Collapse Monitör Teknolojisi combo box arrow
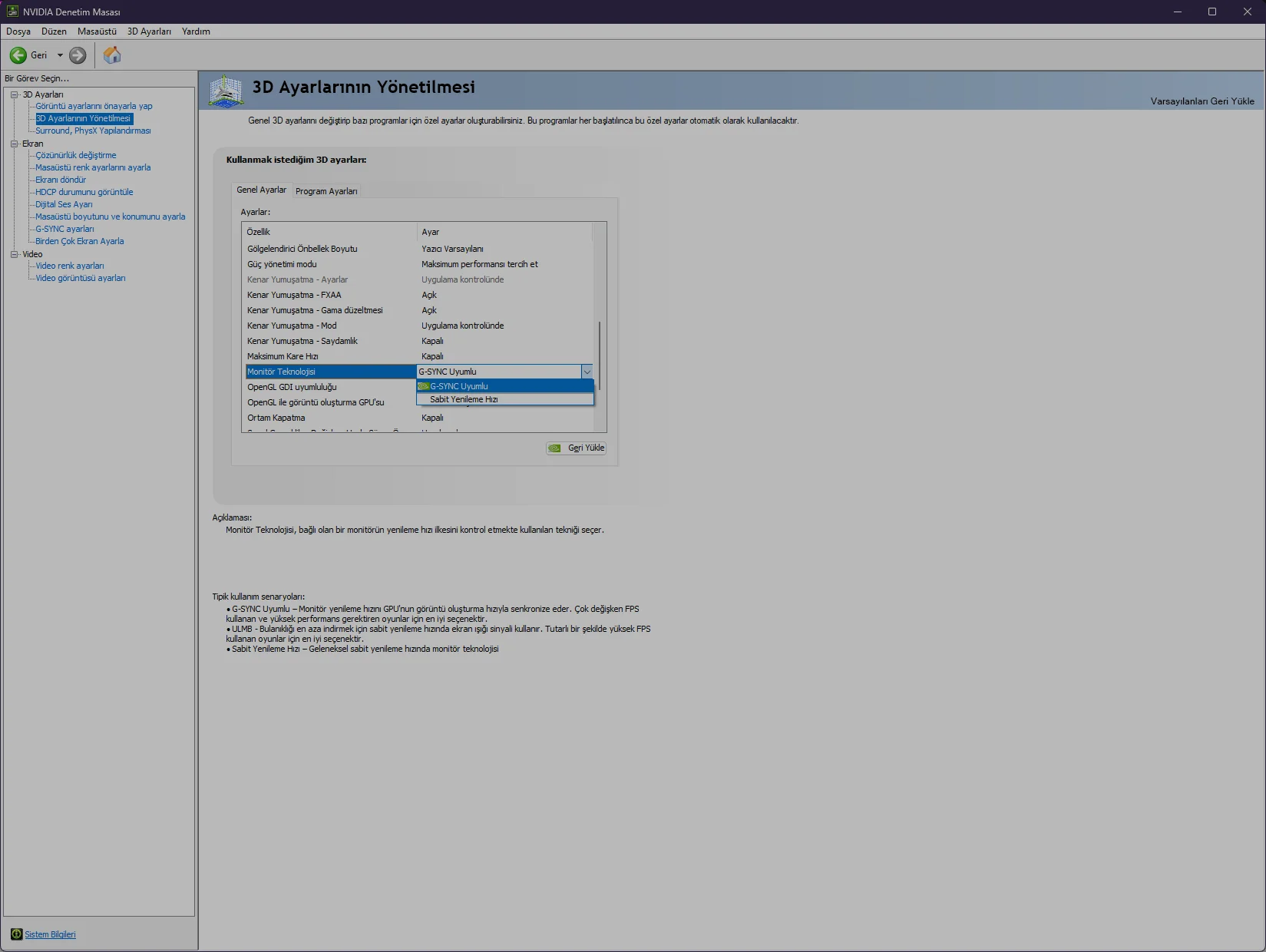The image size is (1266, 952). pos(587,372)
